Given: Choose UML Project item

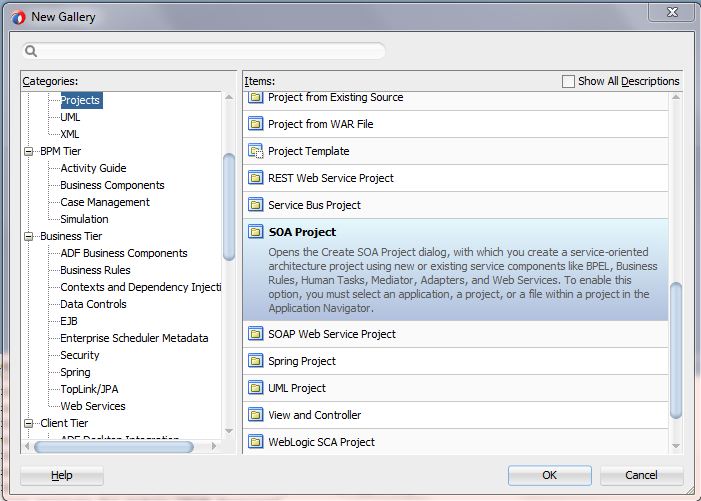Looking at the screenshot, I should pos(456,388).
